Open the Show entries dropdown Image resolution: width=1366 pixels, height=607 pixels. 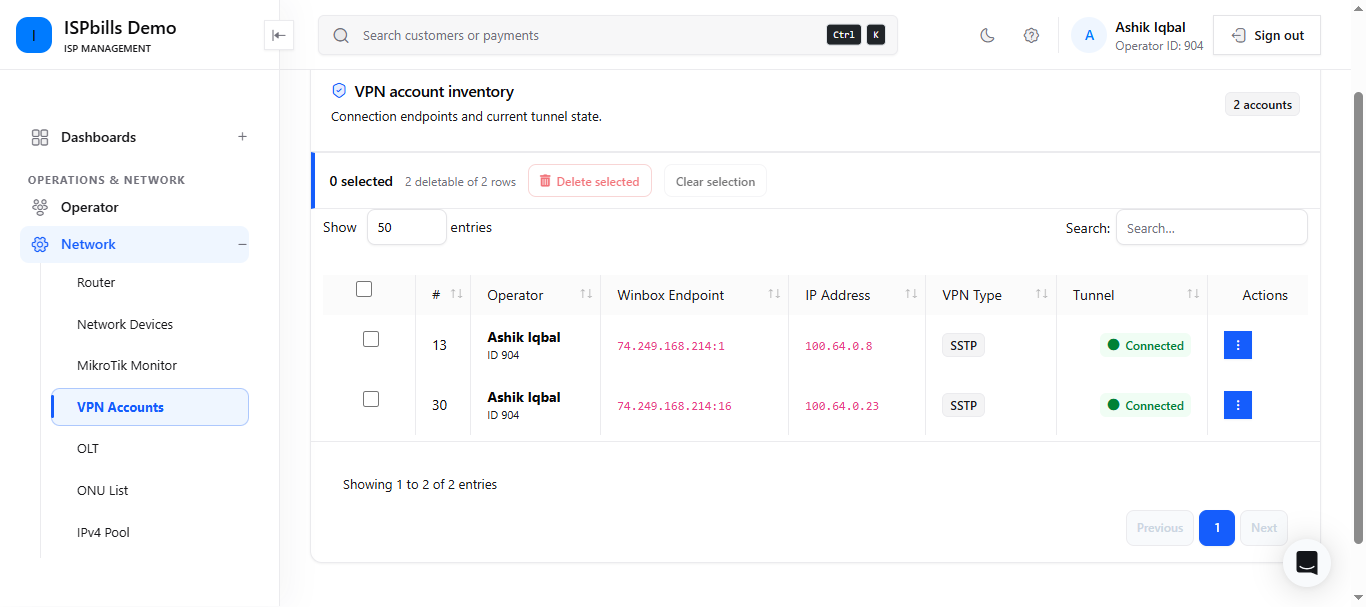407,227
